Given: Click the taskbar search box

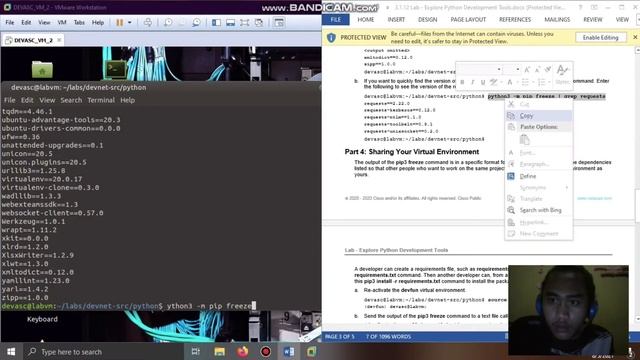Looking at the screenshot, I should click(x=102, y=352).
